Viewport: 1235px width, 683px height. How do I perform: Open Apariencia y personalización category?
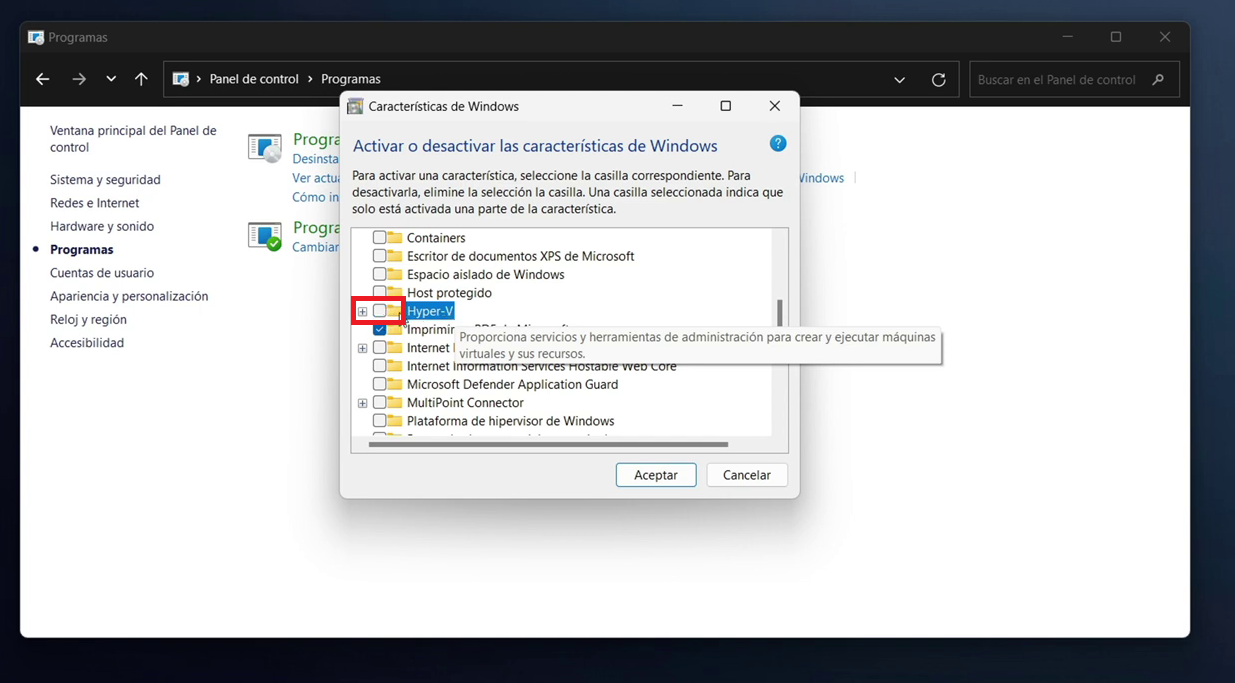pos(129,296)
